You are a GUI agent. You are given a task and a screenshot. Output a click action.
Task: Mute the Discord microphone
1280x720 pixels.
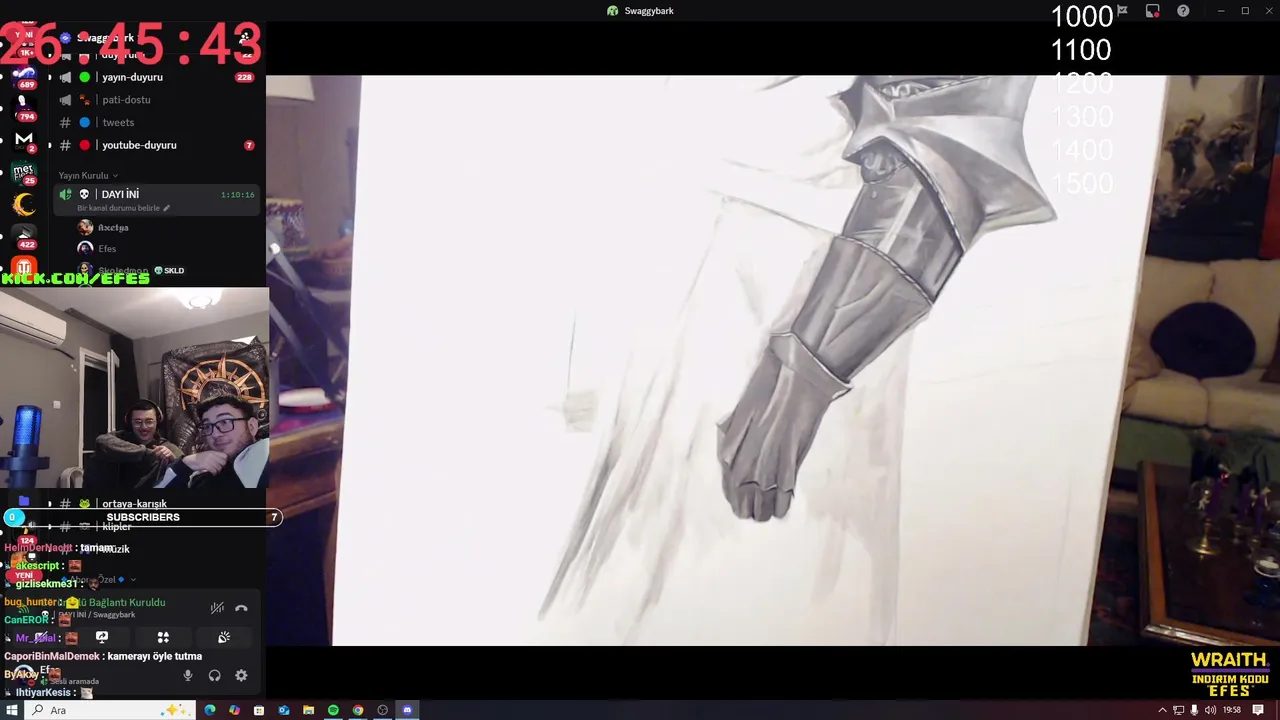tap(187, 676)
